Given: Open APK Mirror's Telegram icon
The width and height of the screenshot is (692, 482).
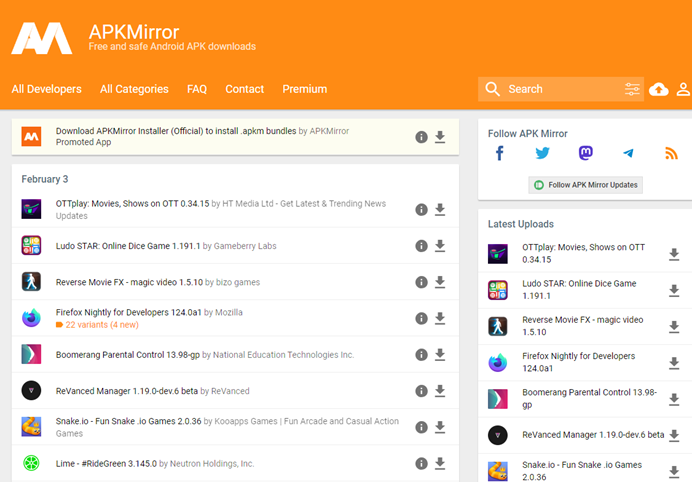Looking at the screenshot, I should 628,153.
